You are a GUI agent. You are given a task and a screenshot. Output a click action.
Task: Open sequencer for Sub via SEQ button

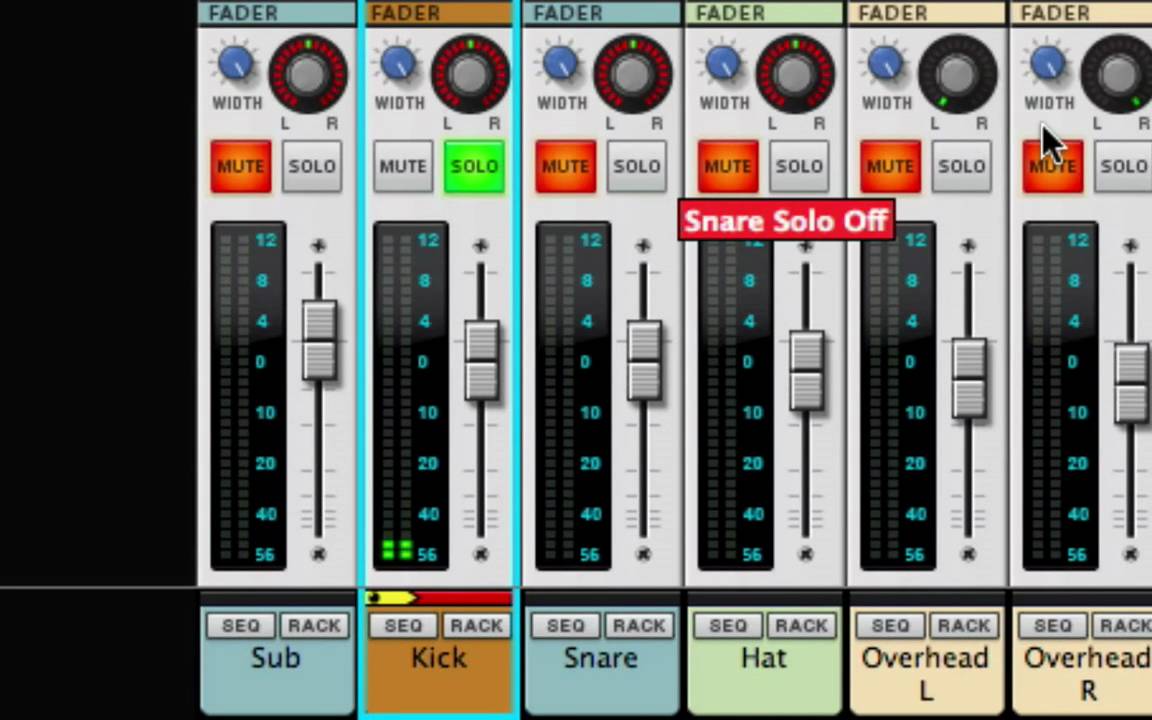coord(241,626)
